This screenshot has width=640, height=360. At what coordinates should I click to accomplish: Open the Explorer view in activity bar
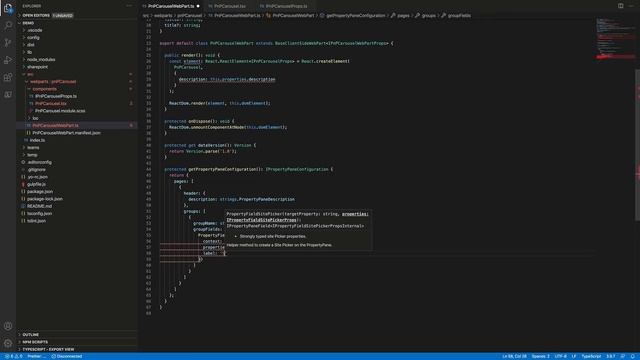coord(8,8)
